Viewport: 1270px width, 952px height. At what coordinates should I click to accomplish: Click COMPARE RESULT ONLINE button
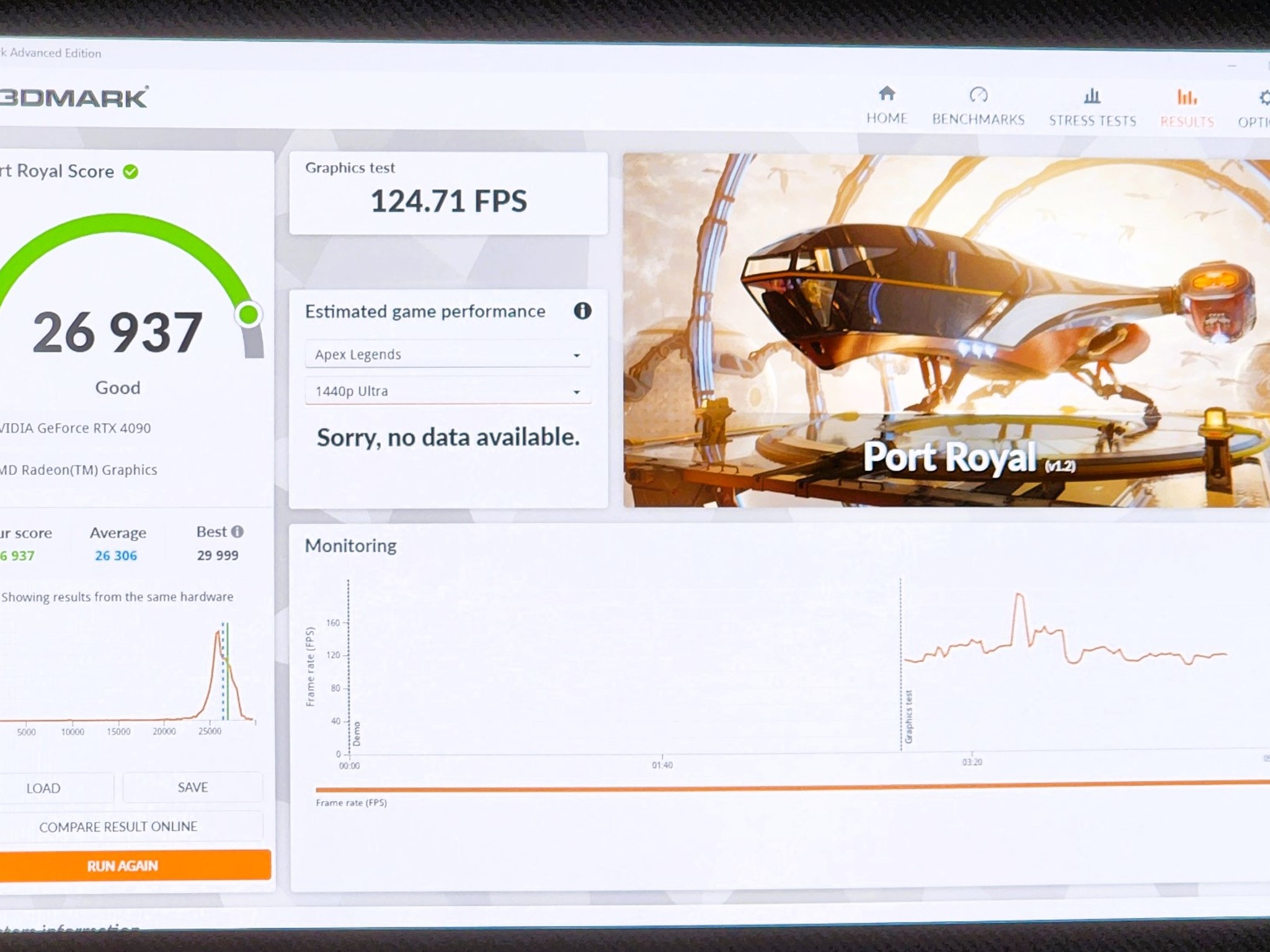coord(118,826)
